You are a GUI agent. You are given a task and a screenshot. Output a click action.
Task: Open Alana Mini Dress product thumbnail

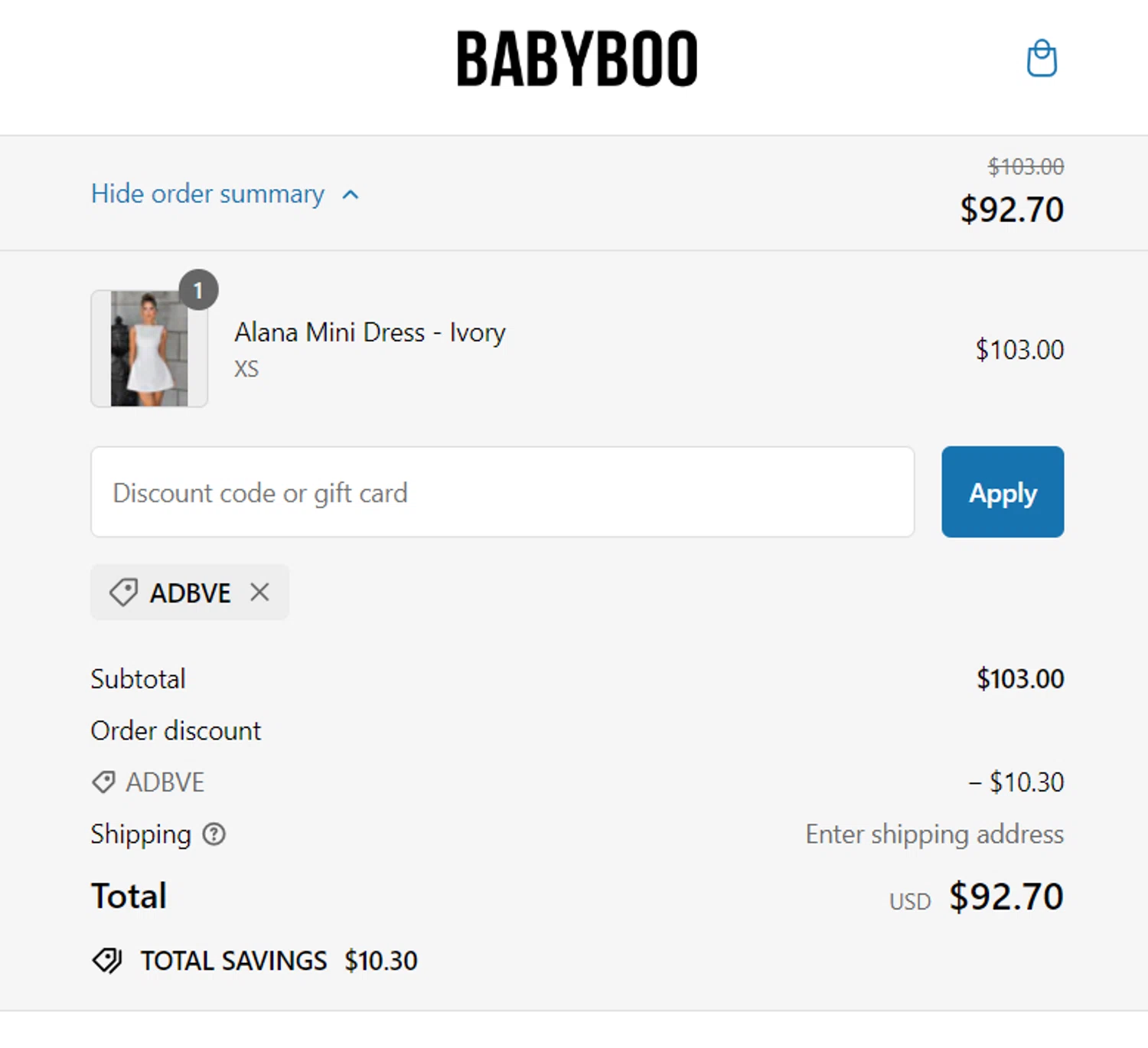149,349
